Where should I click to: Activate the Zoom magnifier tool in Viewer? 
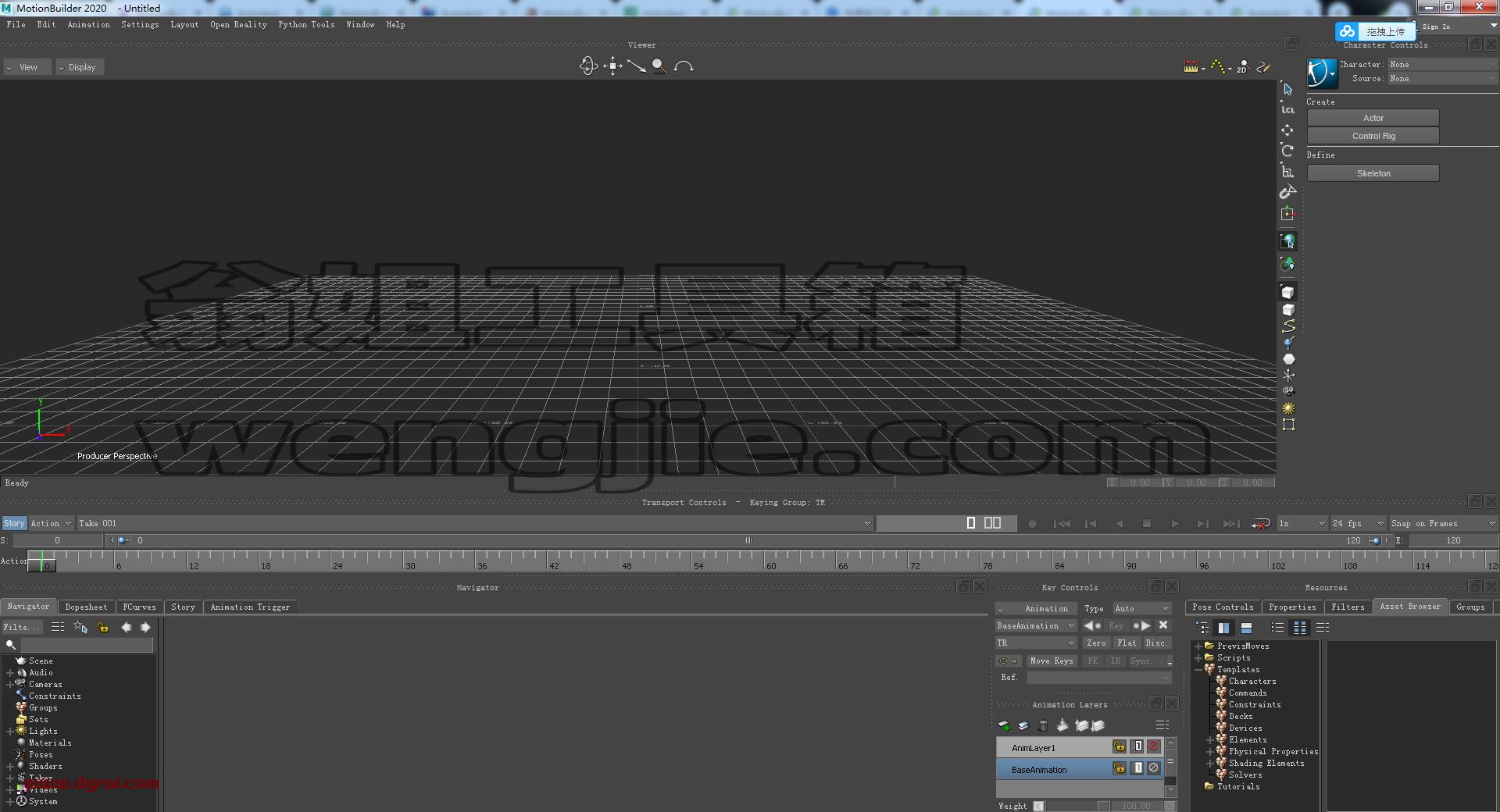pyautogui.click(x=659, y=66)
